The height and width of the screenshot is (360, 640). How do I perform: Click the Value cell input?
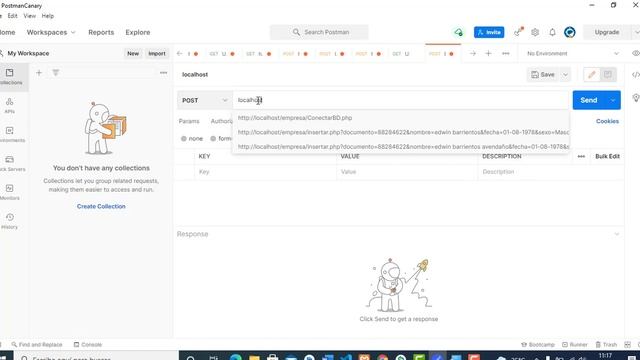pyautogui.click(x=407, y=172)
